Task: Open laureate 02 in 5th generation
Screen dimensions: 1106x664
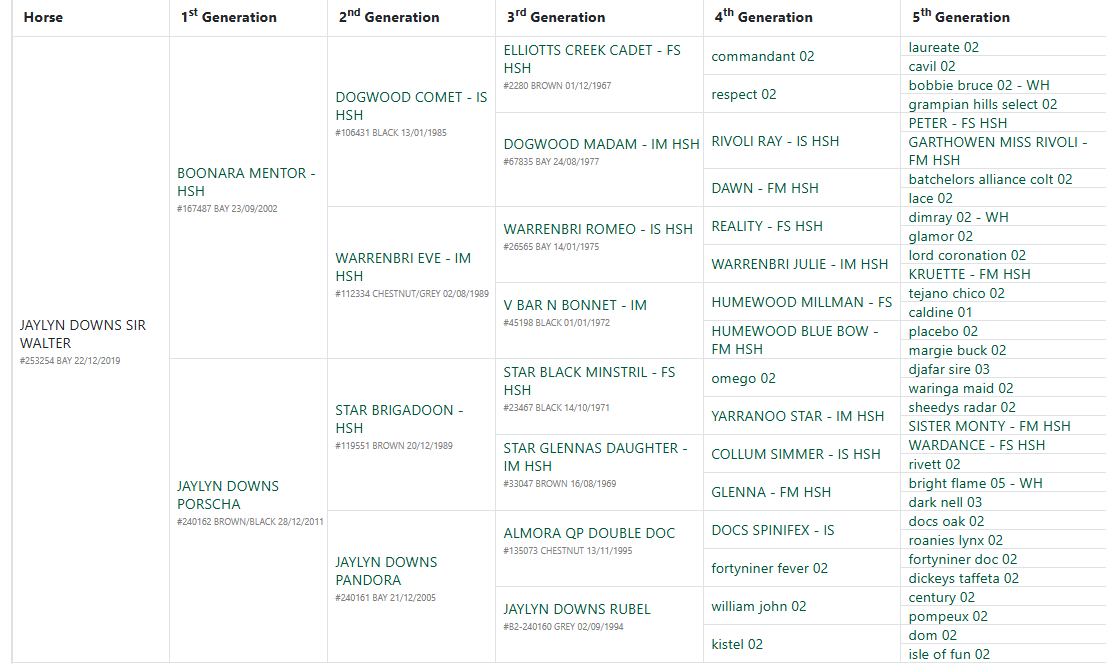Action: pos(943,47)
